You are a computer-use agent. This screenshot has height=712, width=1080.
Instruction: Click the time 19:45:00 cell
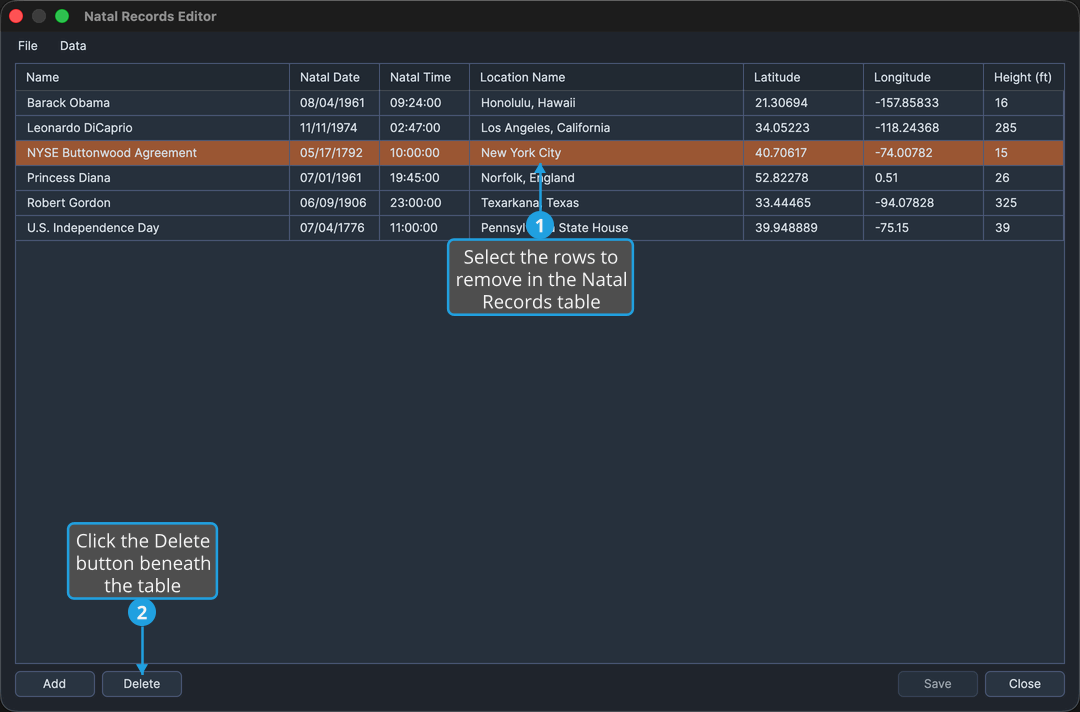[424, 178]
